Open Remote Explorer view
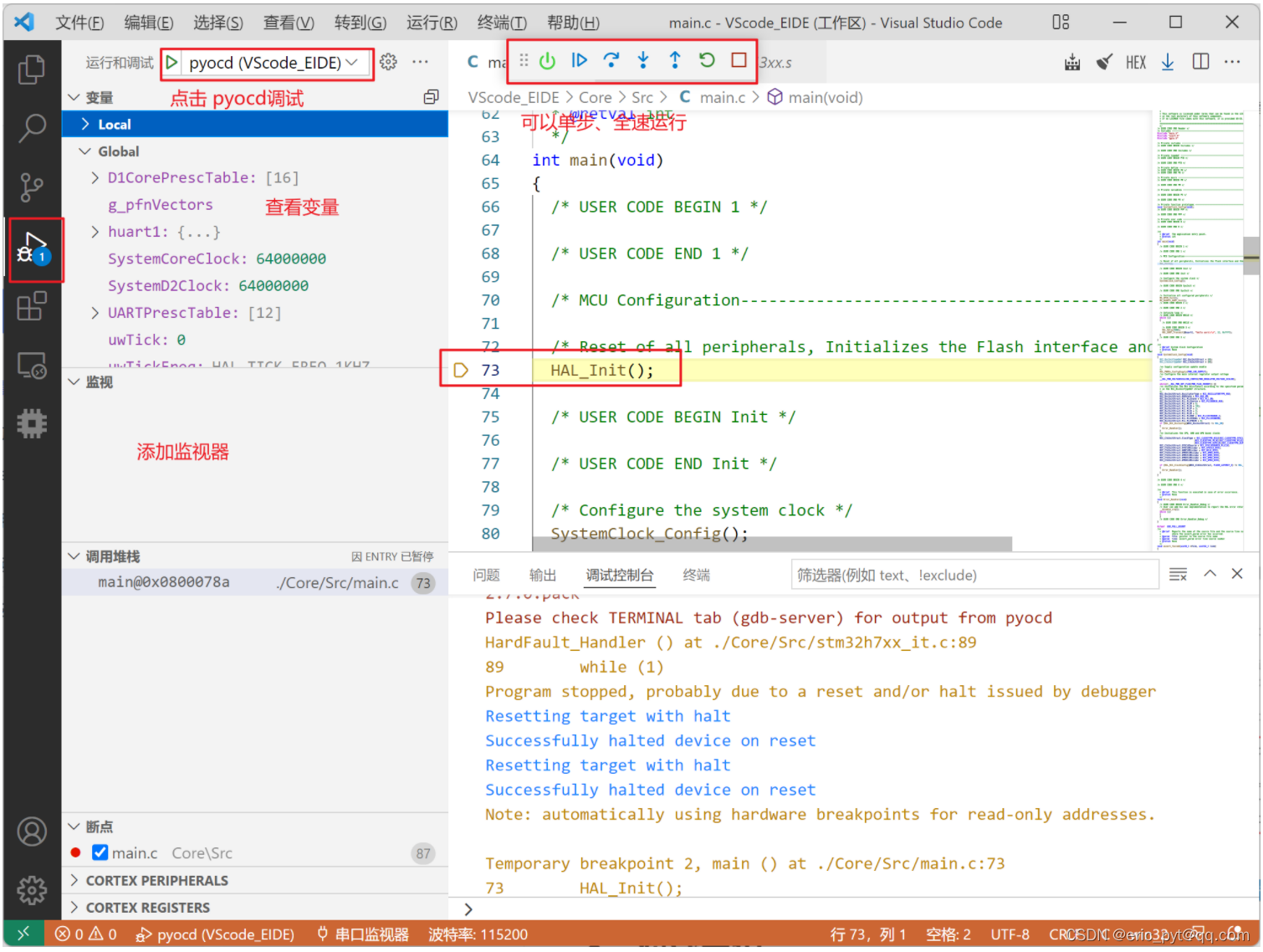 click(x=32, y=366)
